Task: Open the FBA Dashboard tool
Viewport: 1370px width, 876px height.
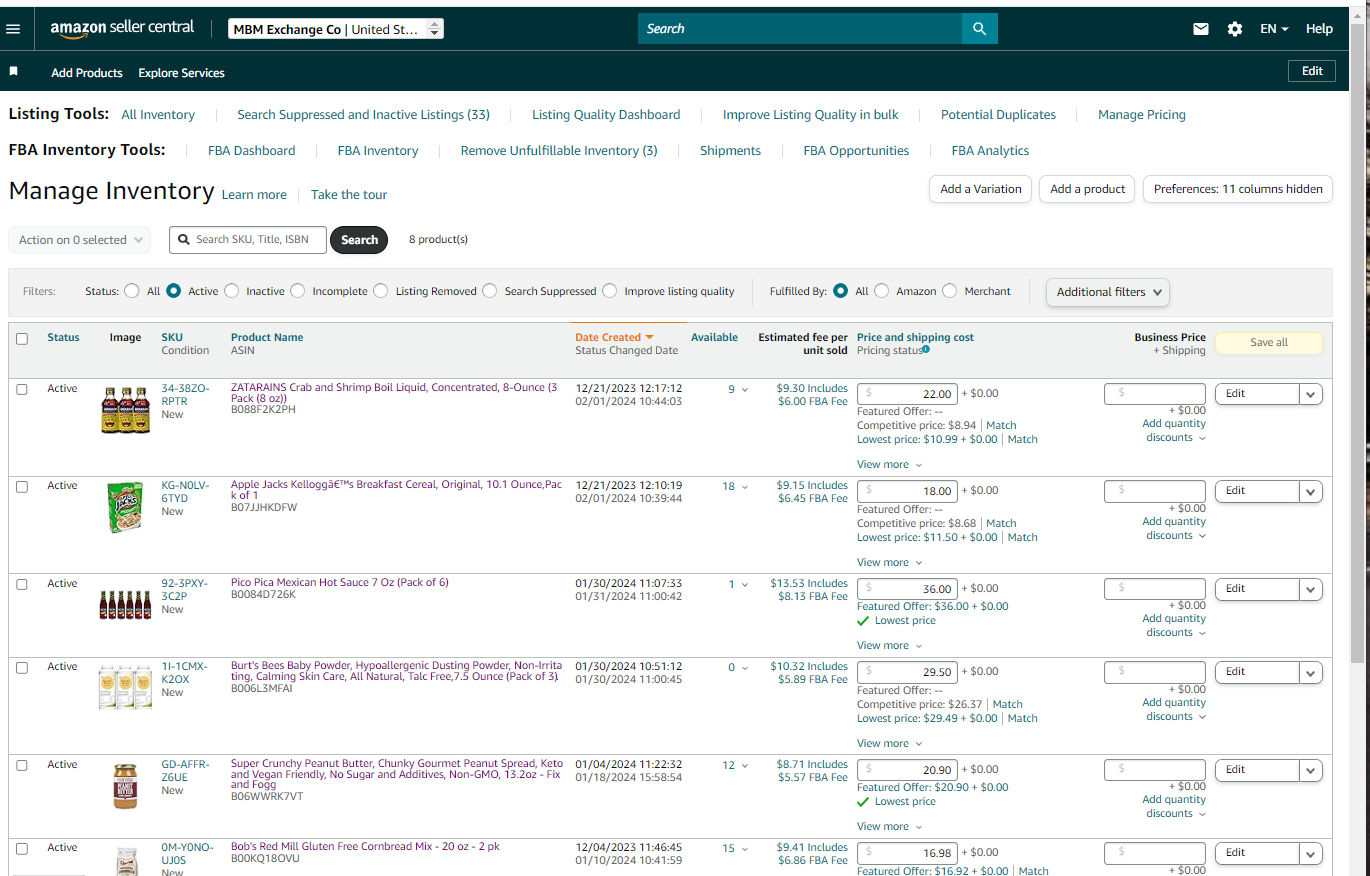Action: (252, 151)
